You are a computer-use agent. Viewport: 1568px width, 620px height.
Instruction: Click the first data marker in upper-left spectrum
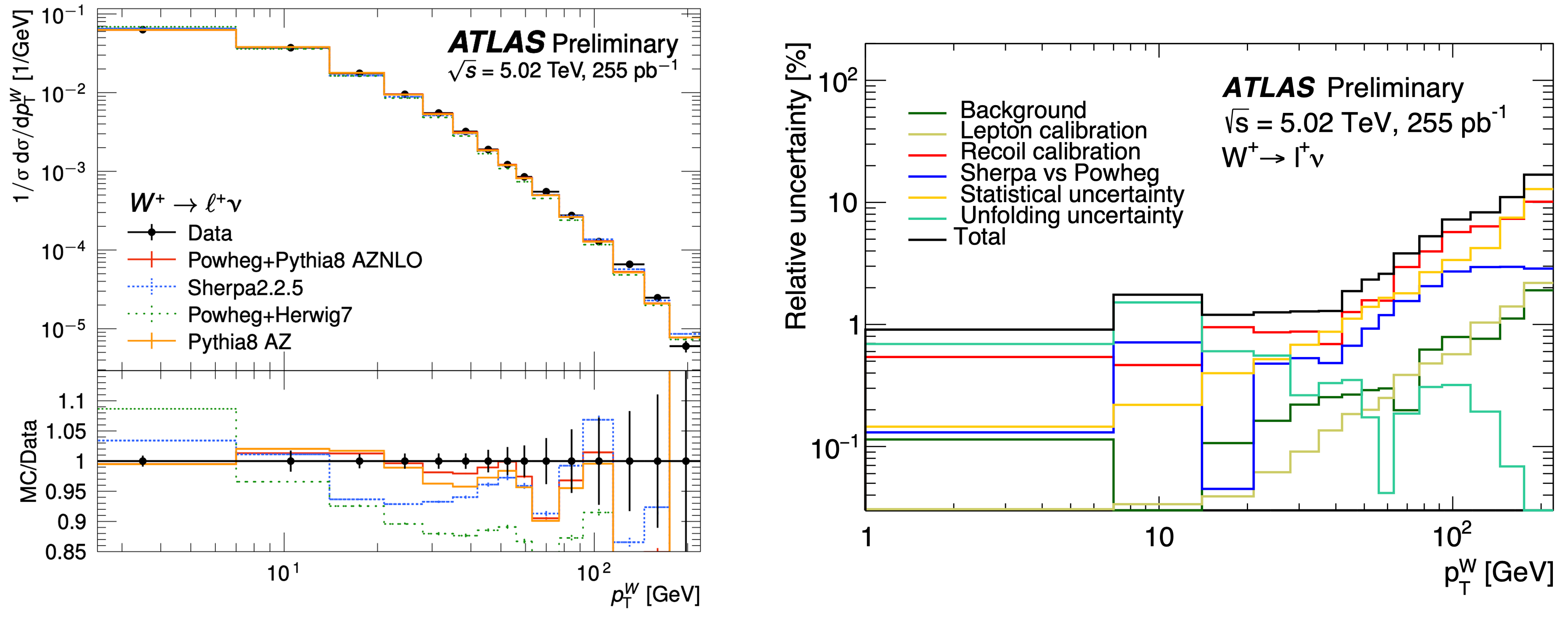[142, 29]
